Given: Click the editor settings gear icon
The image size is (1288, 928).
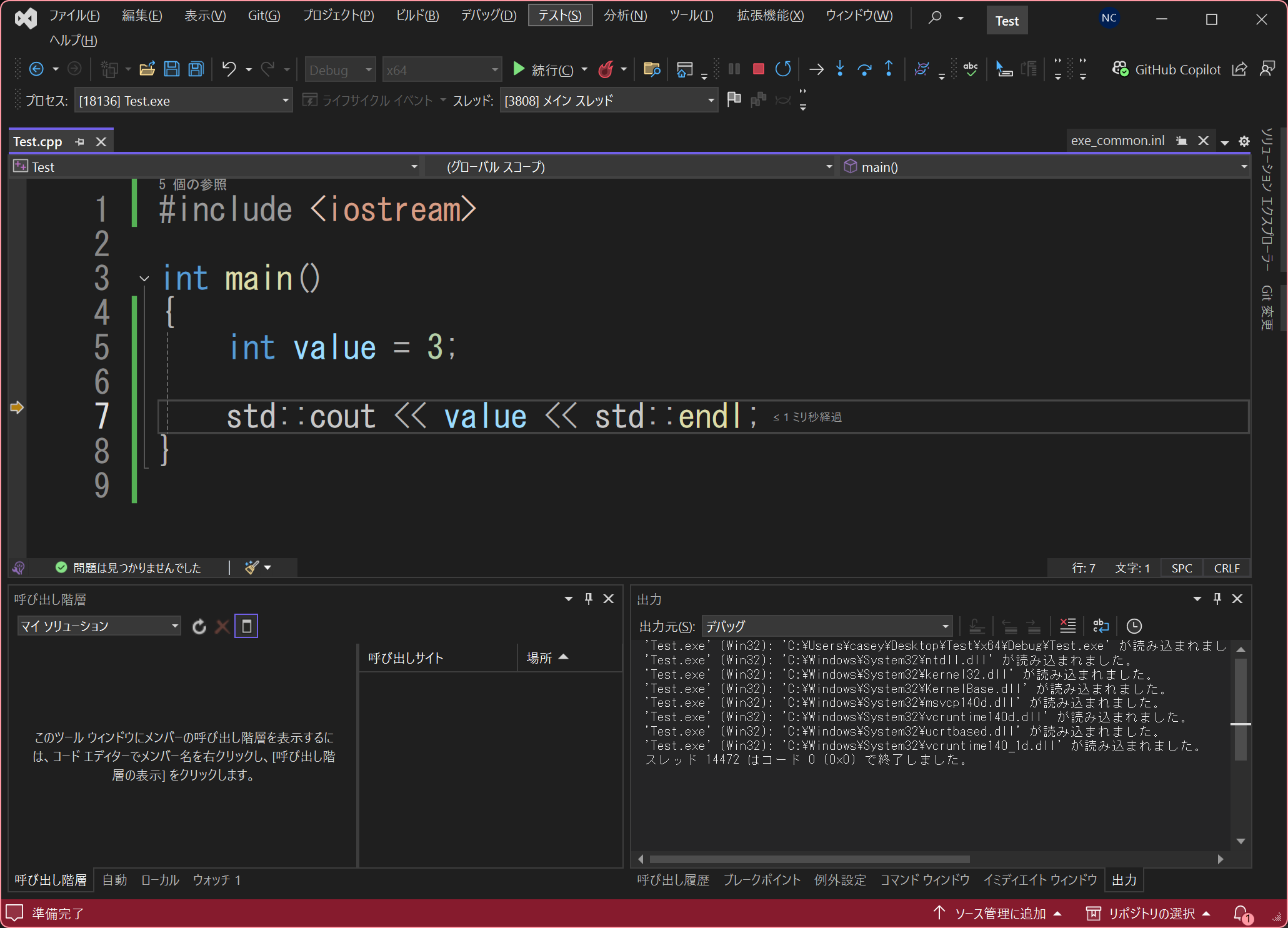Looking at the screenshot, I should 1244,141.
